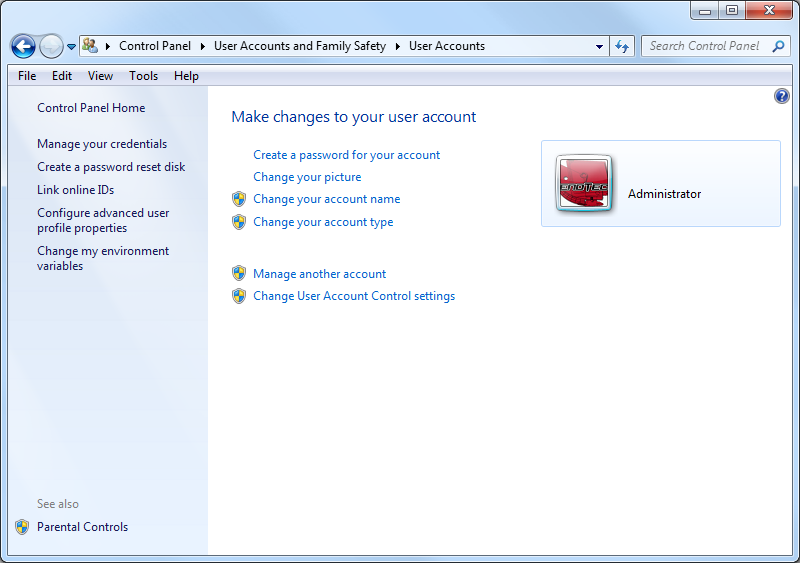The height and width of the screenshot is (563, 800).
Task: Go to Control Panel breadcrumb
Action: pyautogui.click(x=155, y=46)
